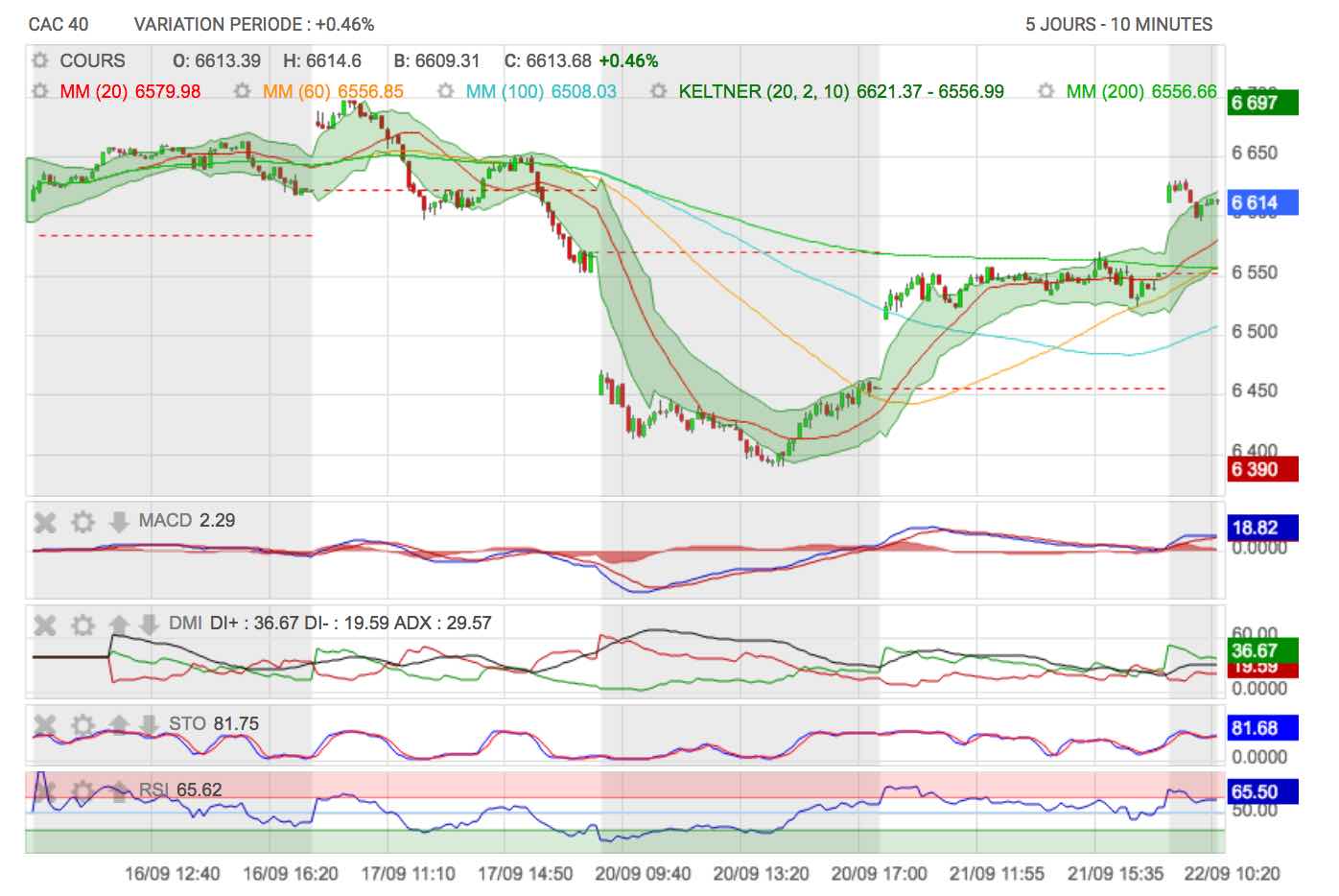This screenshot has width=1339, height=896.
Task: Open settings gear for MM (20) average
Action: coord(40,91)
